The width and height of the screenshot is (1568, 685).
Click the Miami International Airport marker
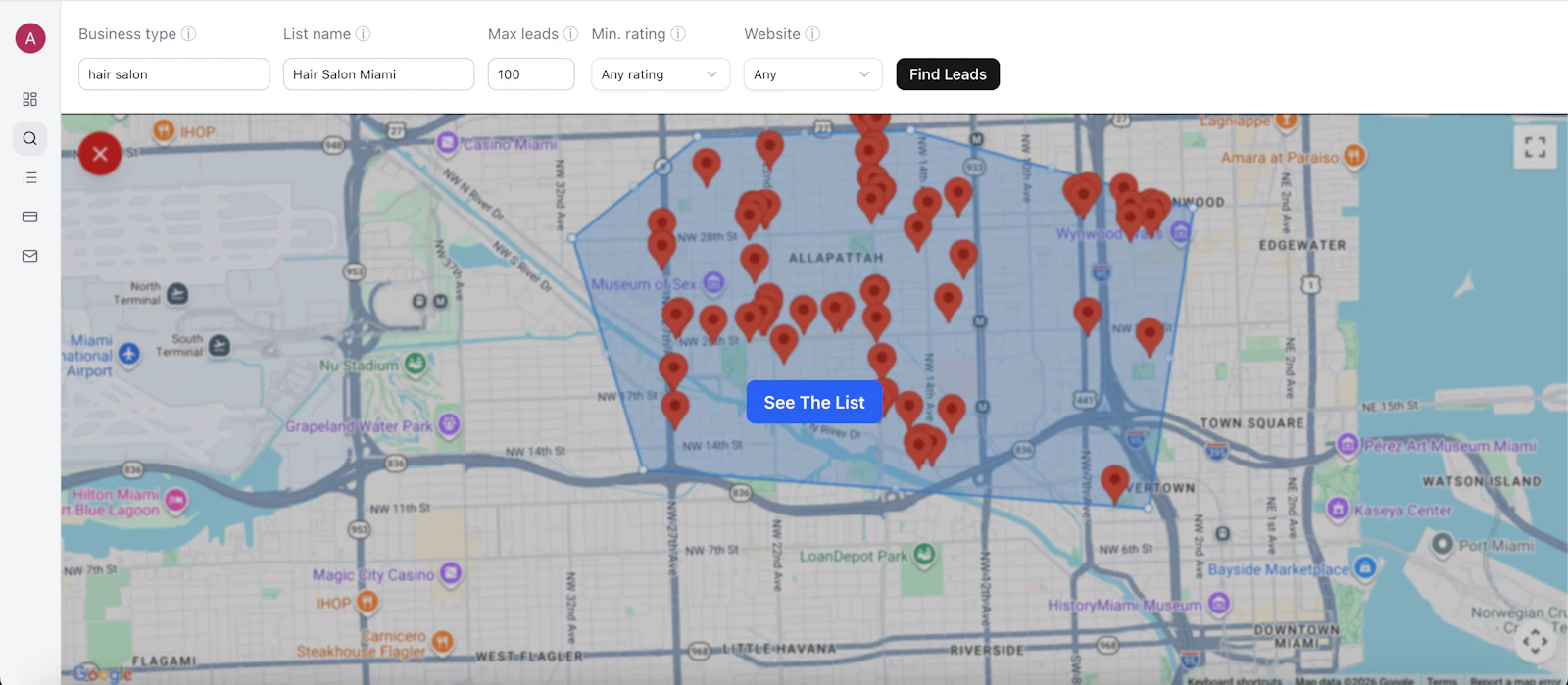(128, 354)
